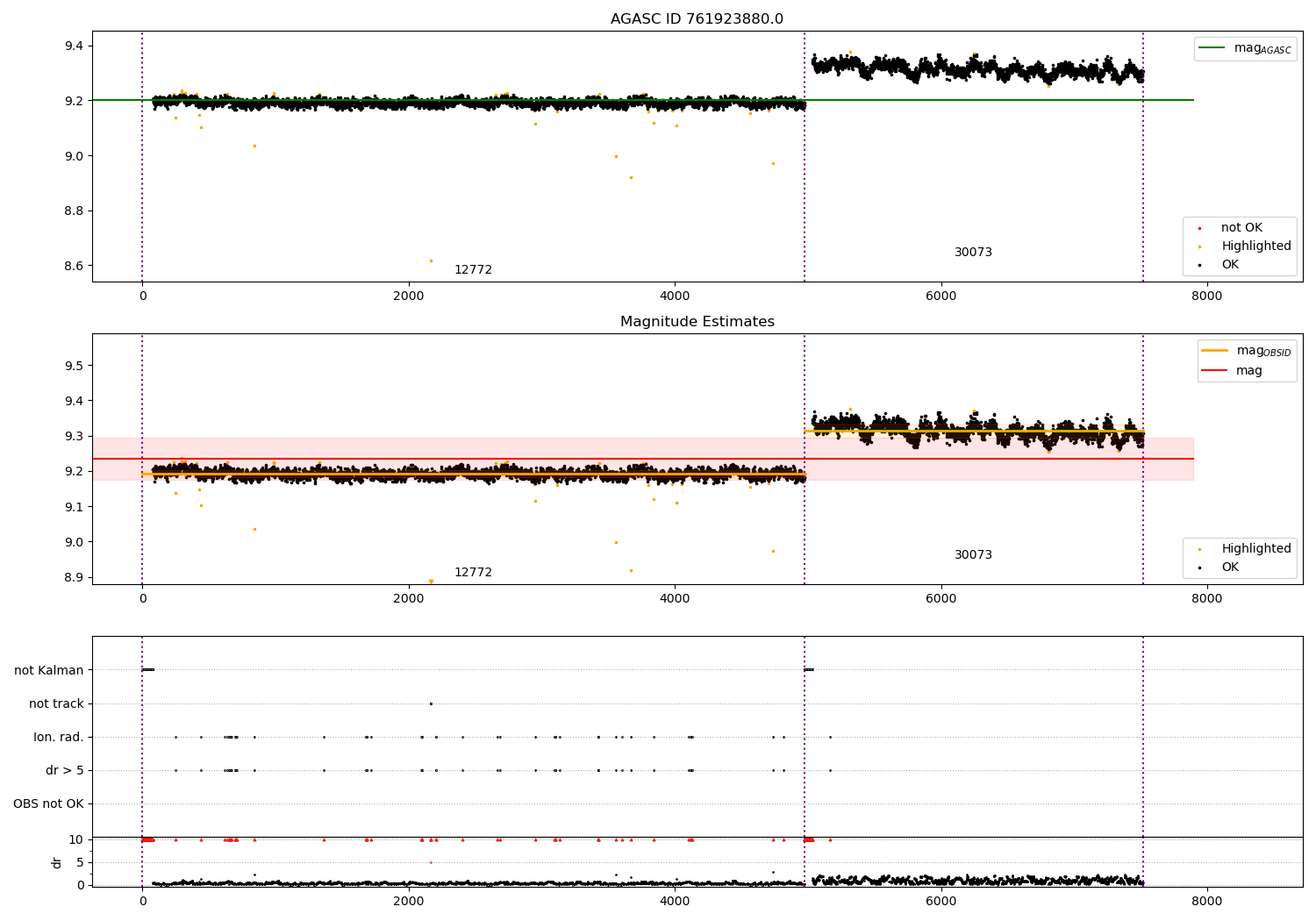Click the 9.4 tick on the top plot y-axis

(74, 46)
